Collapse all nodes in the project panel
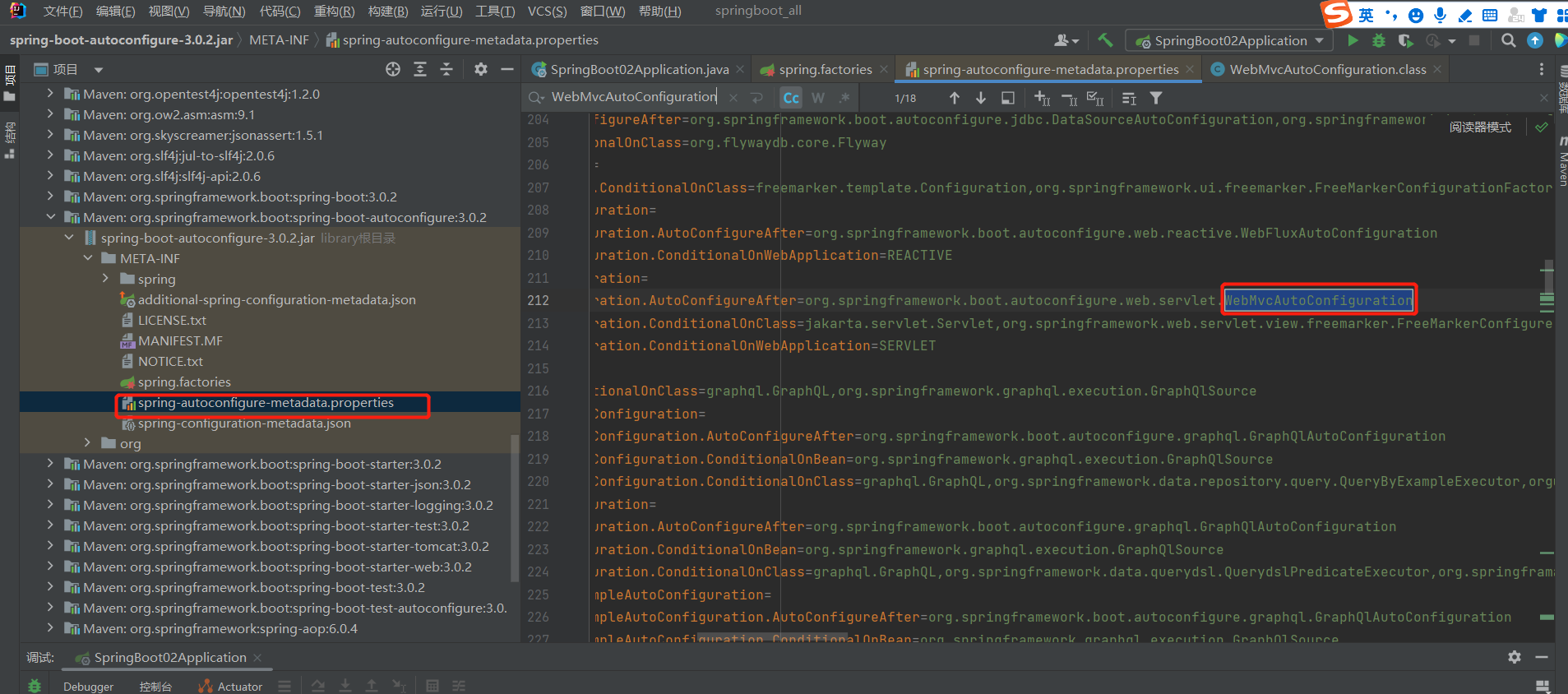 446,70
